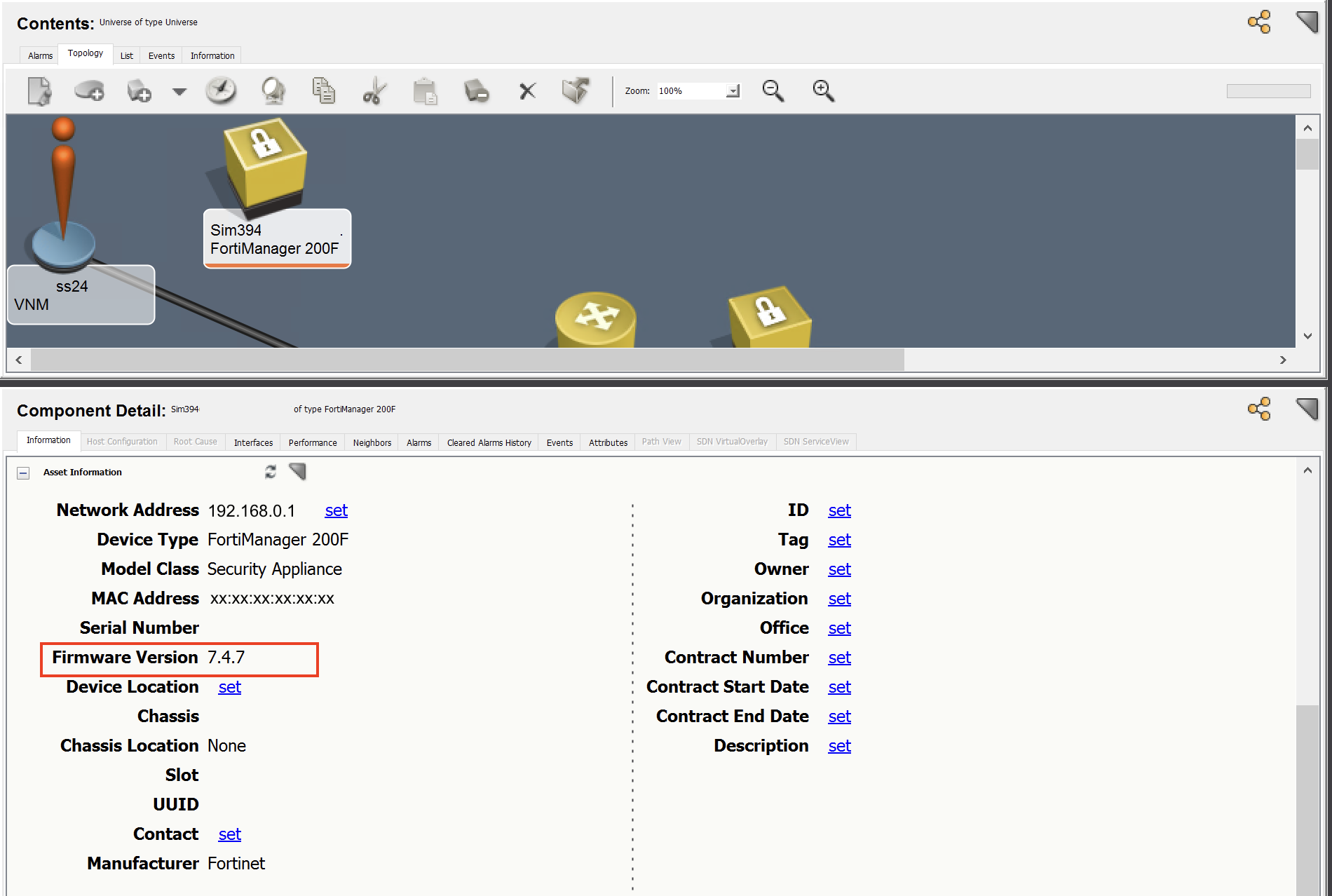Click the X delete icon in toolbar
Image resolution: width=1332 pixels, height=896 pixels.
527,91
